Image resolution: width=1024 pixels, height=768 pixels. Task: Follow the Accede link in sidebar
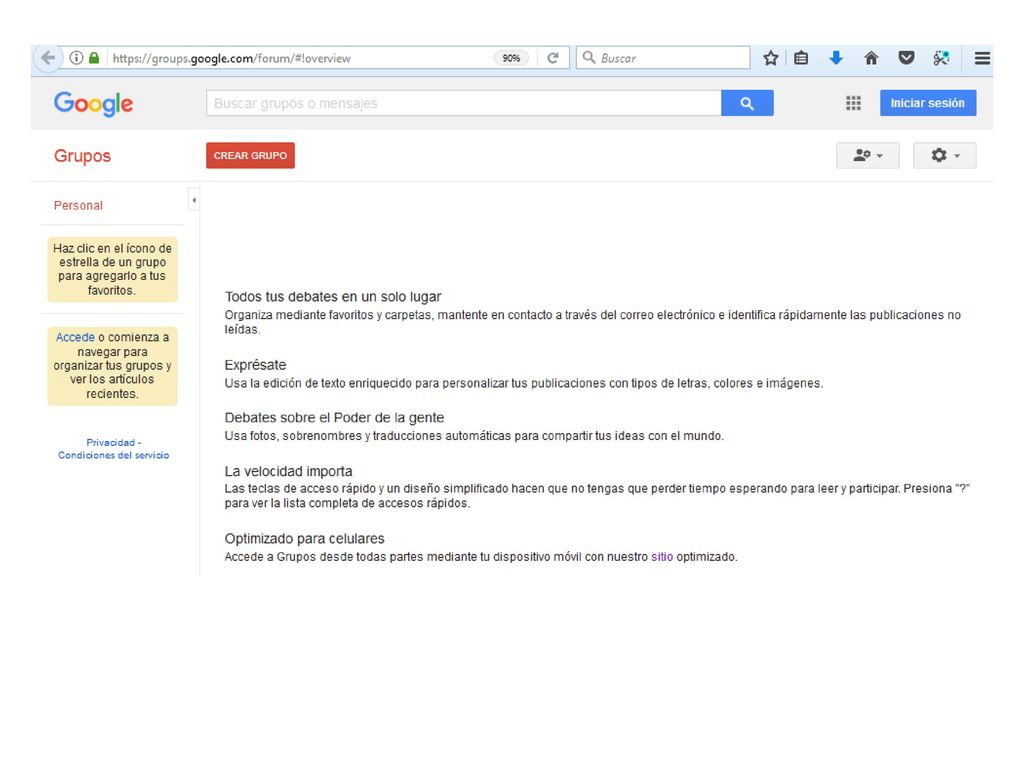point(75,338)
